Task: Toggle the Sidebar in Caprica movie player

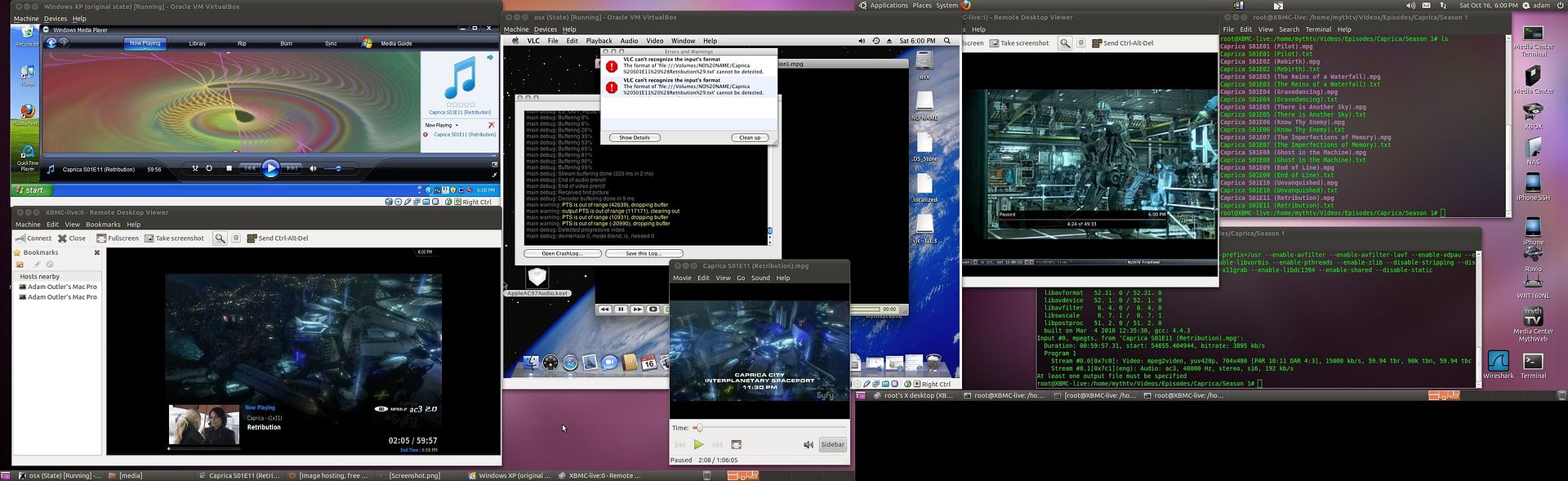Action: click(x=832, y=445)
